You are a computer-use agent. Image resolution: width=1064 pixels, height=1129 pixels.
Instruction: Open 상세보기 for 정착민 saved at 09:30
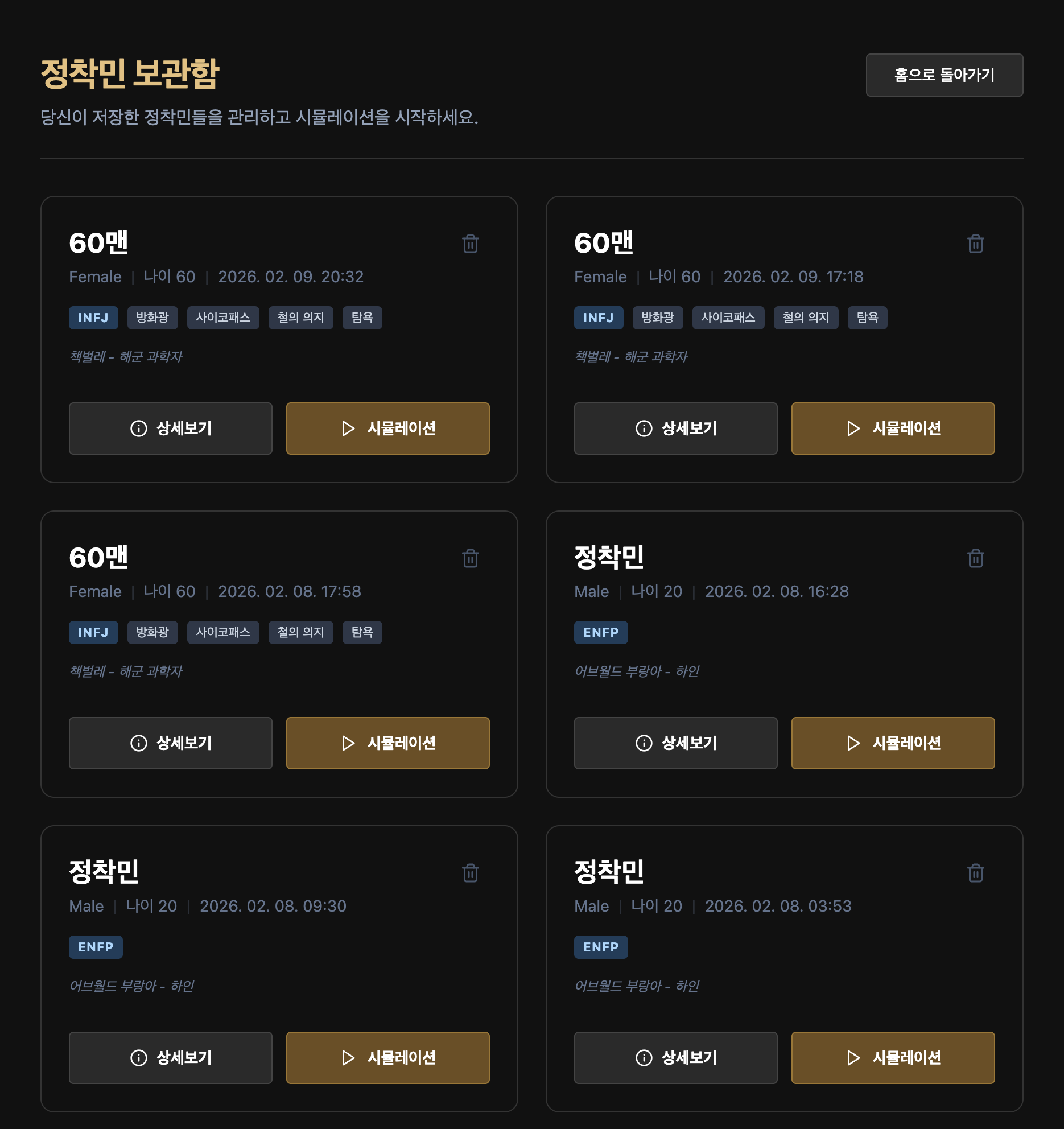(x=171, y=1058)
